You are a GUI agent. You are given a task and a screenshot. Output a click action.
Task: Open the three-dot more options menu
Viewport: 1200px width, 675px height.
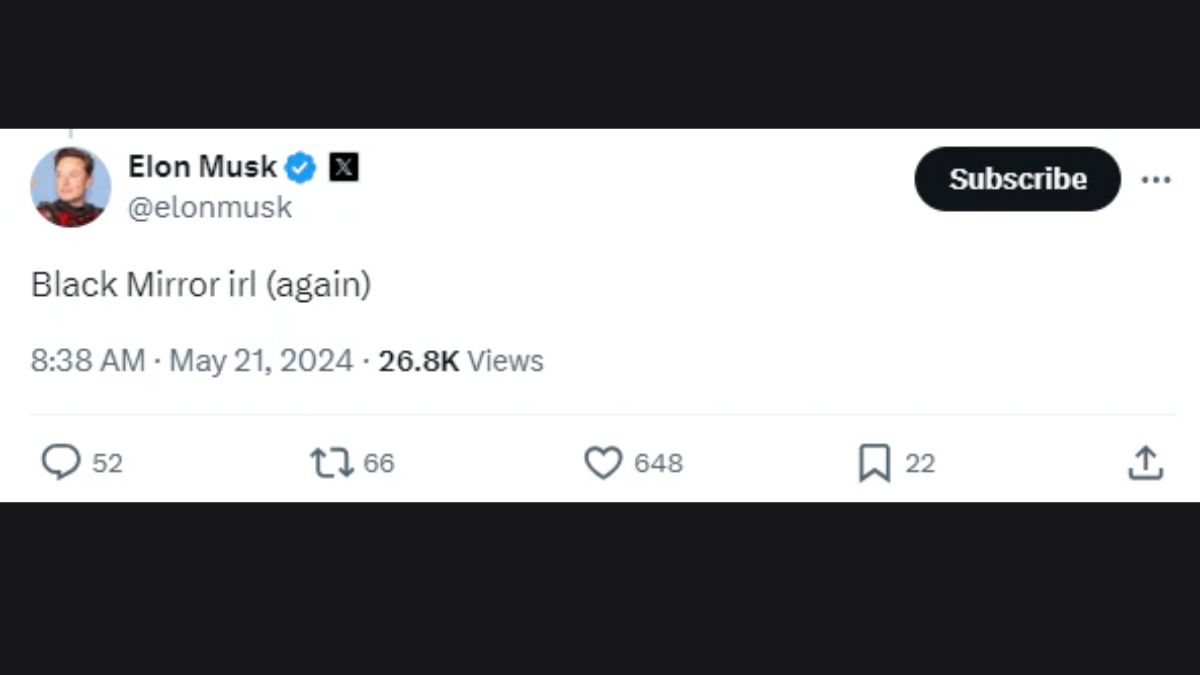(x=1155, y=180)
